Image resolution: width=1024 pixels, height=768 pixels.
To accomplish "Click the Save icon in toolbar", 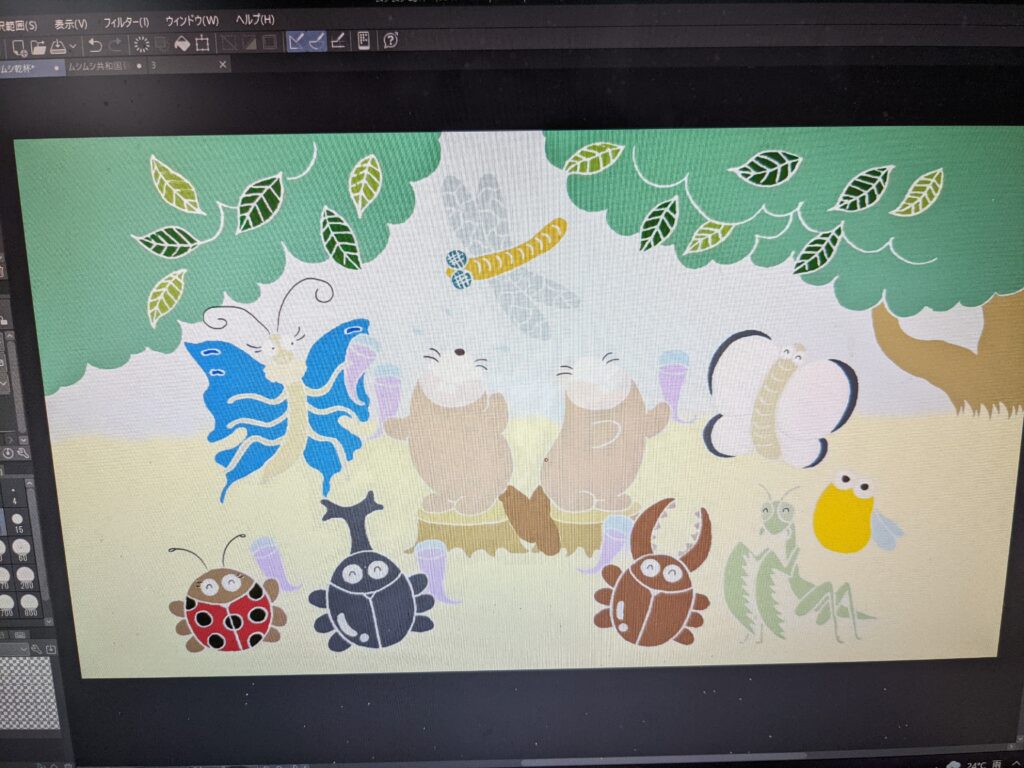I will point(58,45).
